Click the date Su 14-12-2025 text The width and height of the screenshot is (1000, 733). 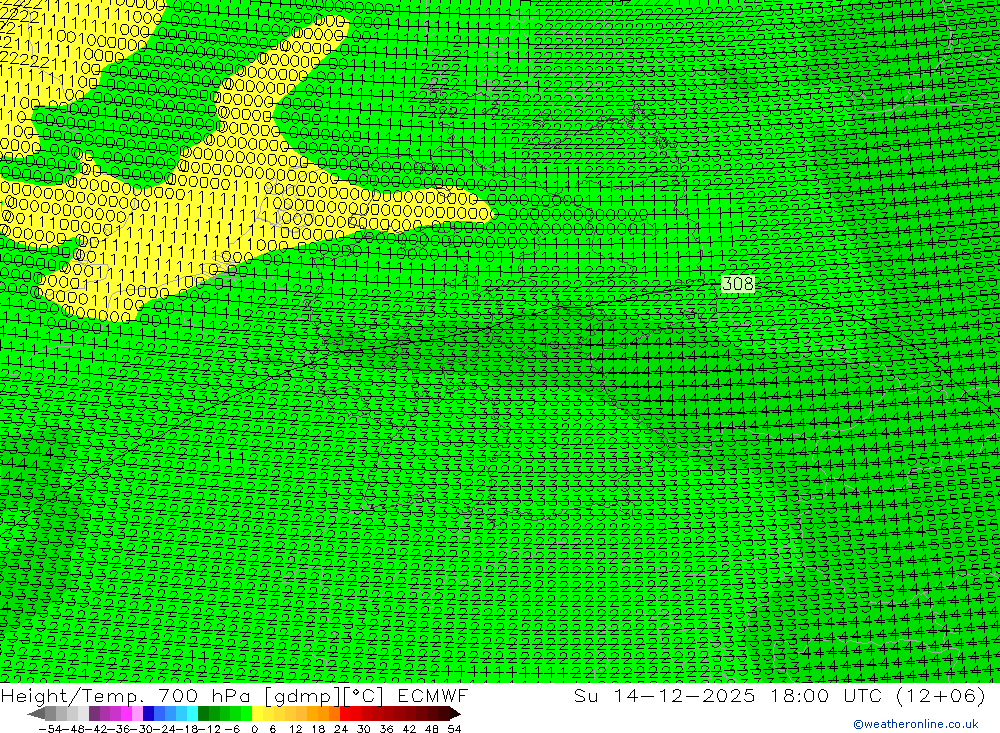664,695
